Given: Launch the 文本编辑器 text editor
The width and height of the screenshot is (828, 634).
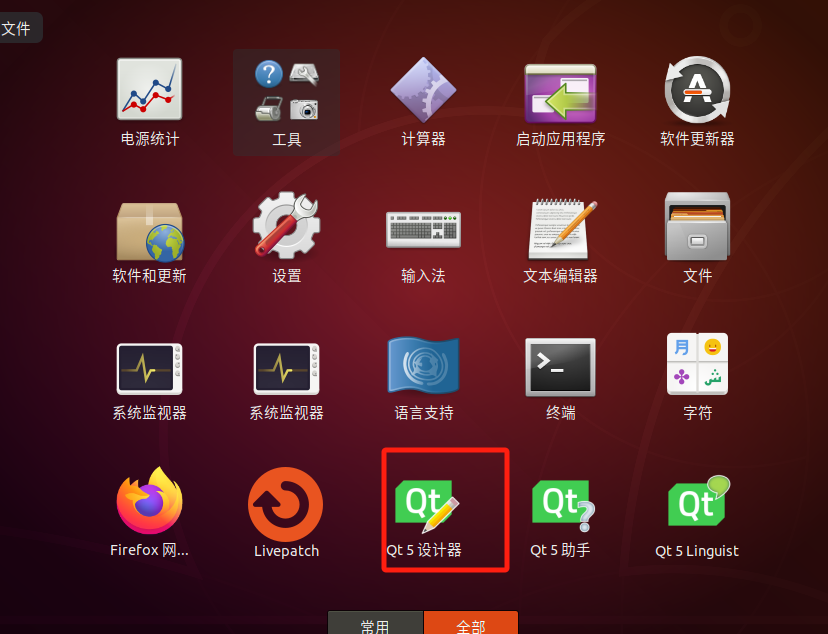Looking at the screenshot, I should [x=562, y=229].
